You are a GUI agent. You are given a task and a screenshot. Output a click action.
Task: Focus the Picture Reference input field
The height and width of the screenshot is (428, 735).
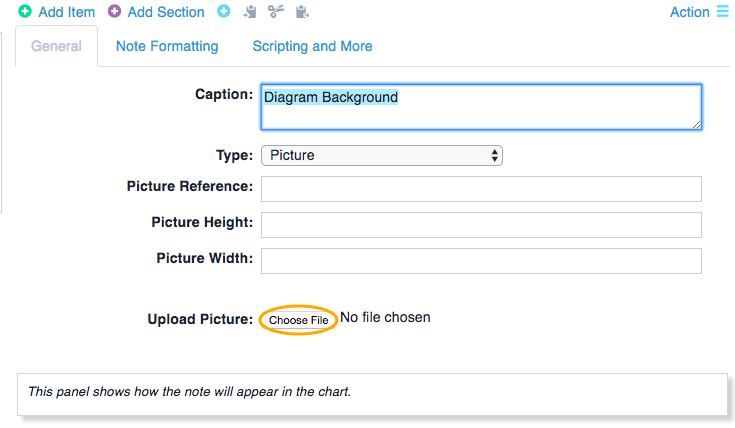pos(480,188)
